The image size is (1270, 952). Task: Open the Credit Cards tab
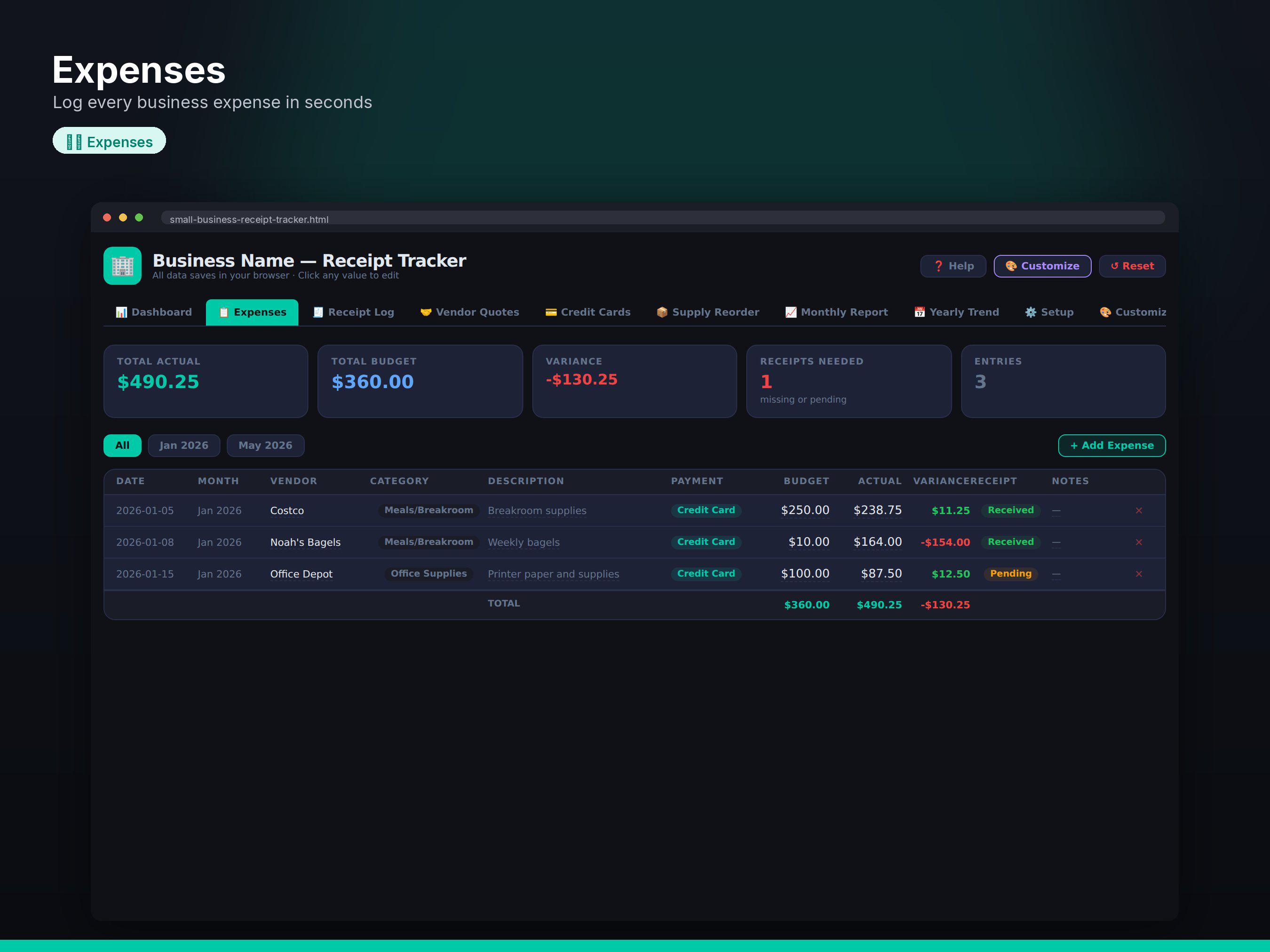[x=588, y=312]
